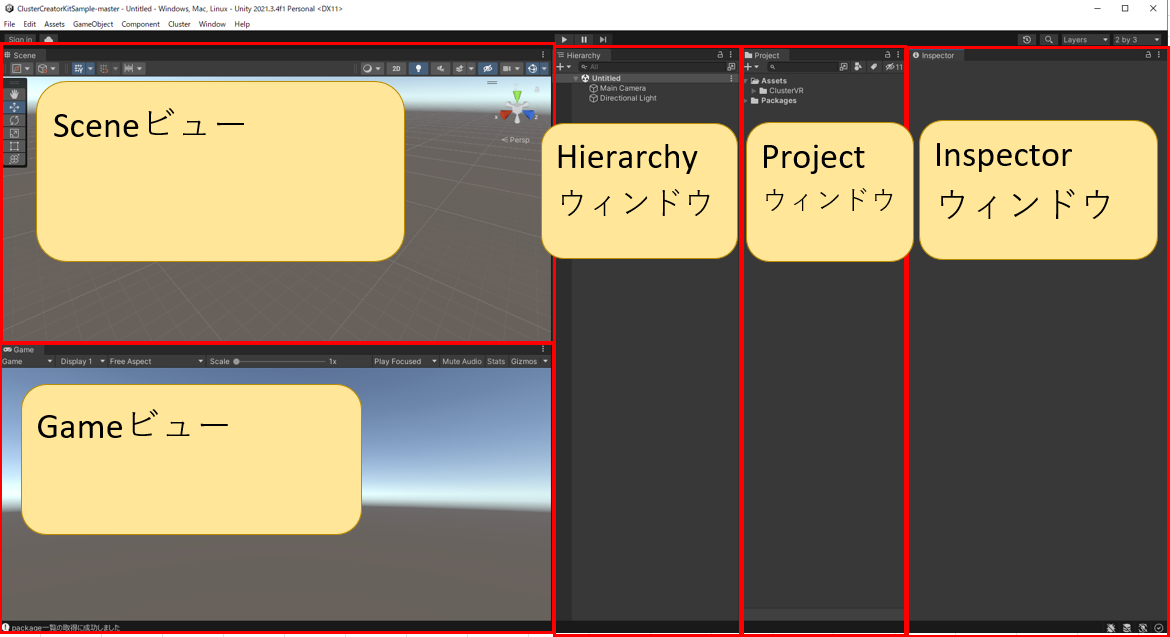Screen dimensions: 1170x637
Task: Open the GameObject menu
Action: click(x=93, y=24)
